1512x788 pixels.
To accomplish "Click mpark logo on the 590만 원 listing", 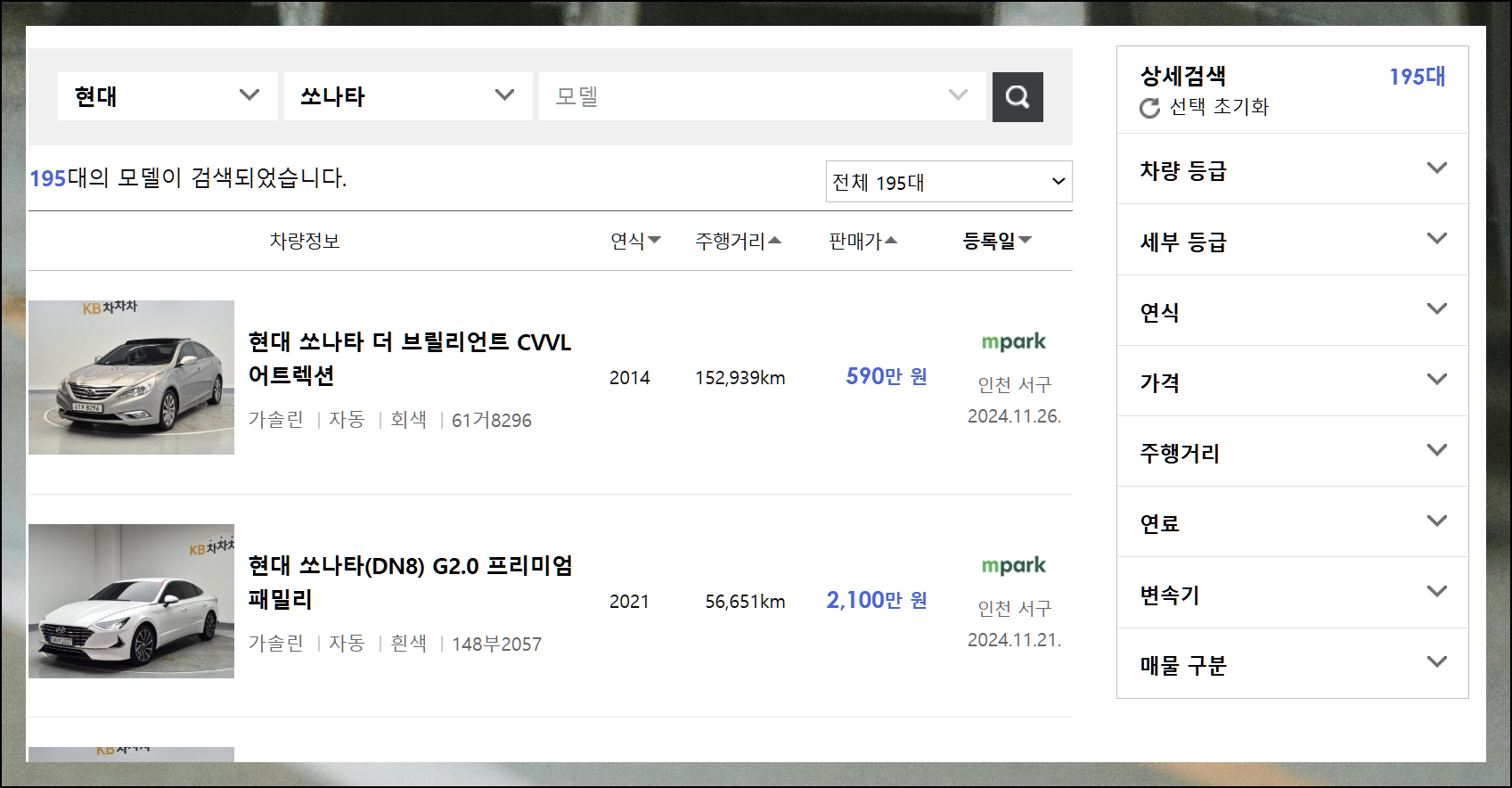I will pyautogui.click(x=1014, y=341).
